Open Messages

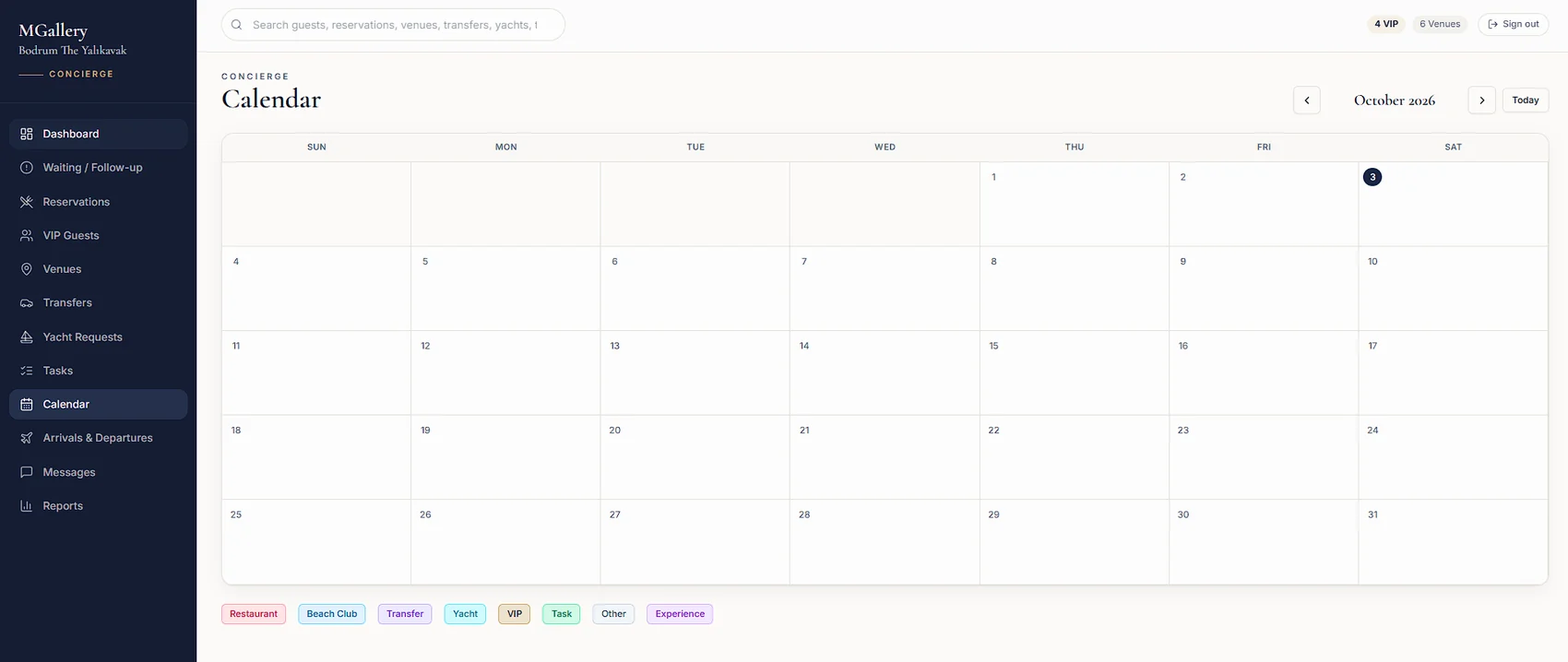tap(99, 472)
